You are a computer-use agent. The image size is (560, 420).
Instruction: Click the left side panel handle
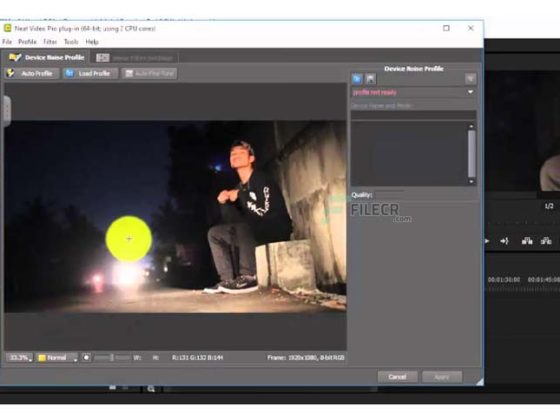7,111
